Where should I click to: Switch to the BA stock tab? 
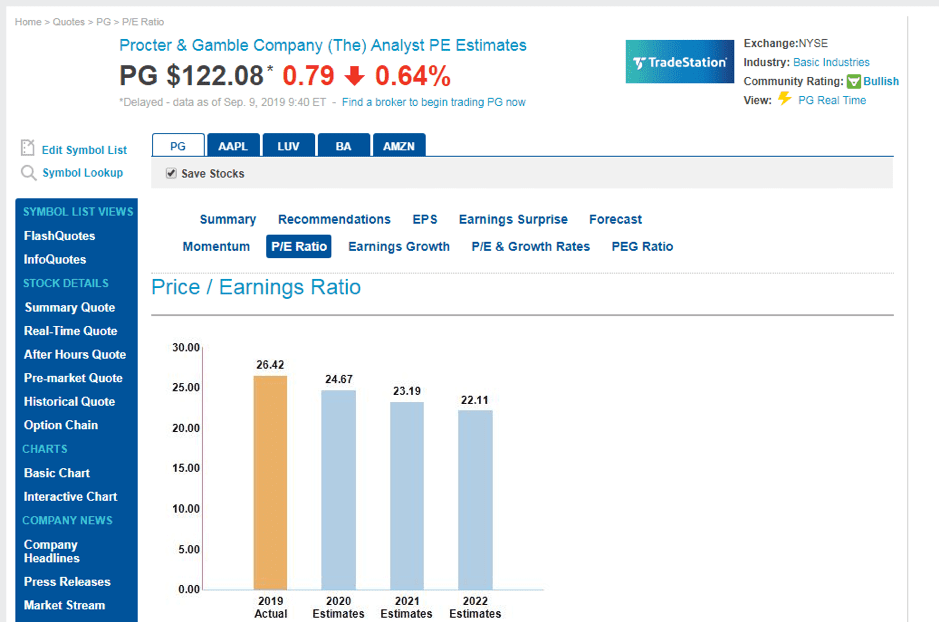pyautogui.click(x=344, y=145)
